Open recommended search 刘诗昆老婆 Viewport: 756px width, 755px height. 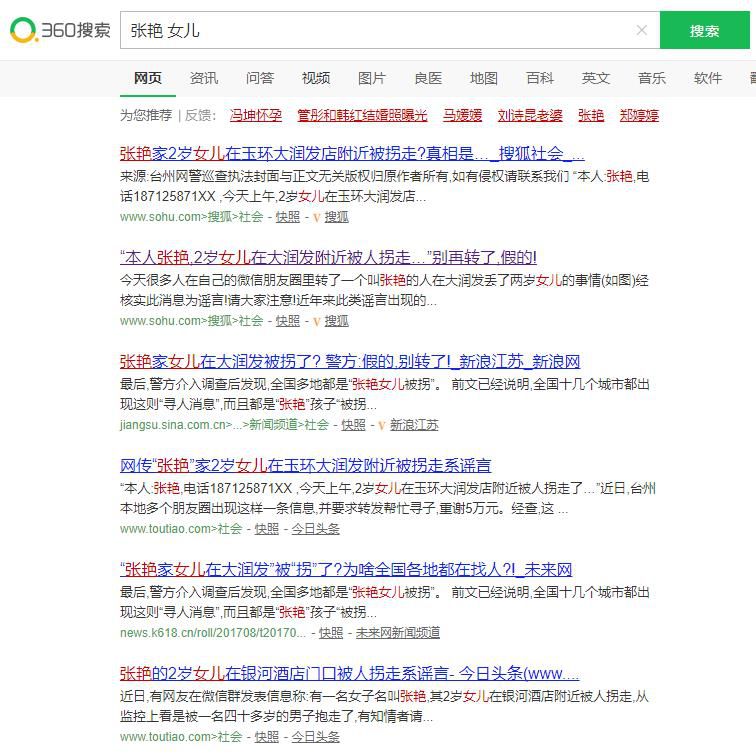click(530, 115)
